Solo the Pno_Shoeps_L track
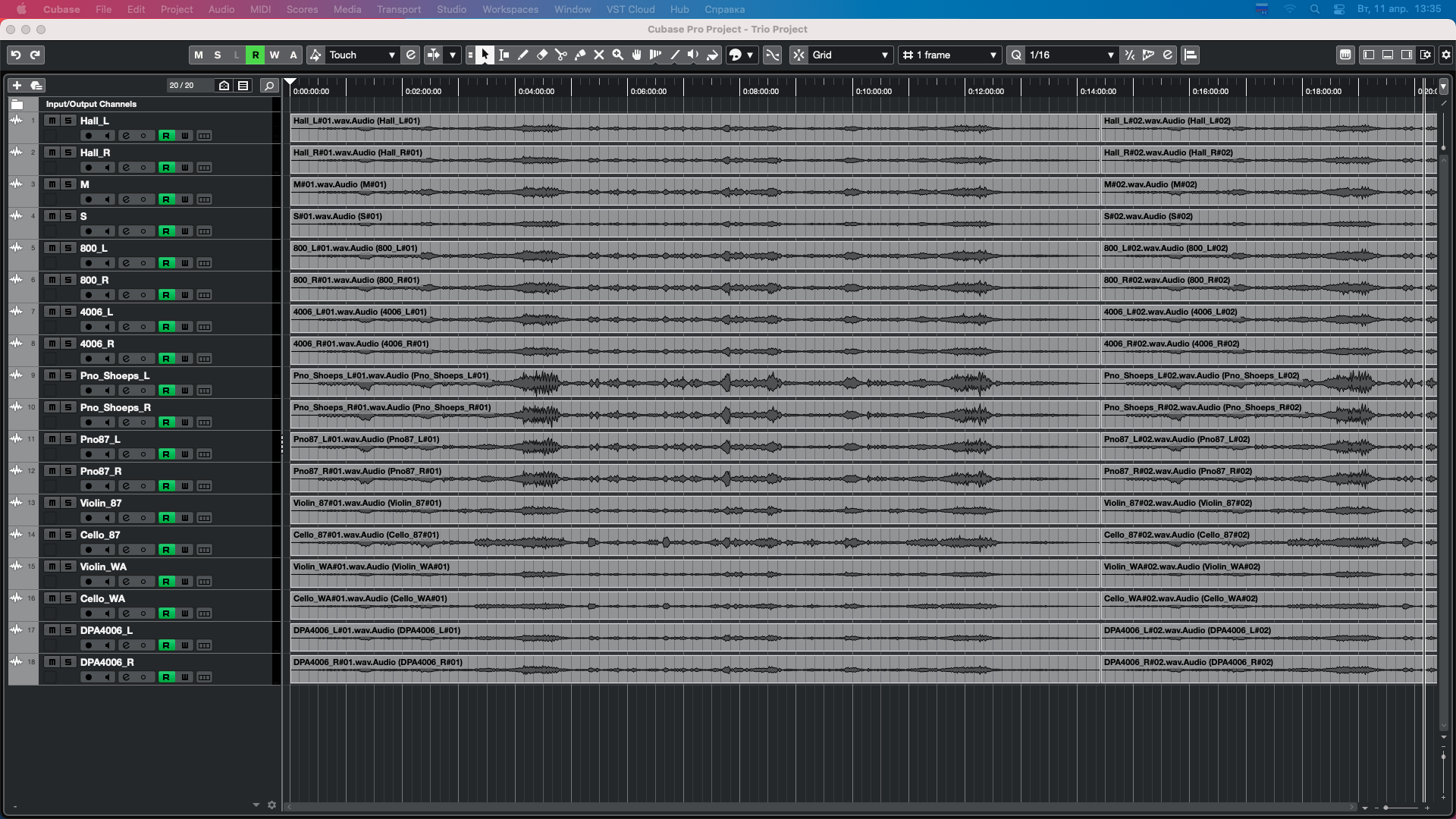 [x=68, y=375]
